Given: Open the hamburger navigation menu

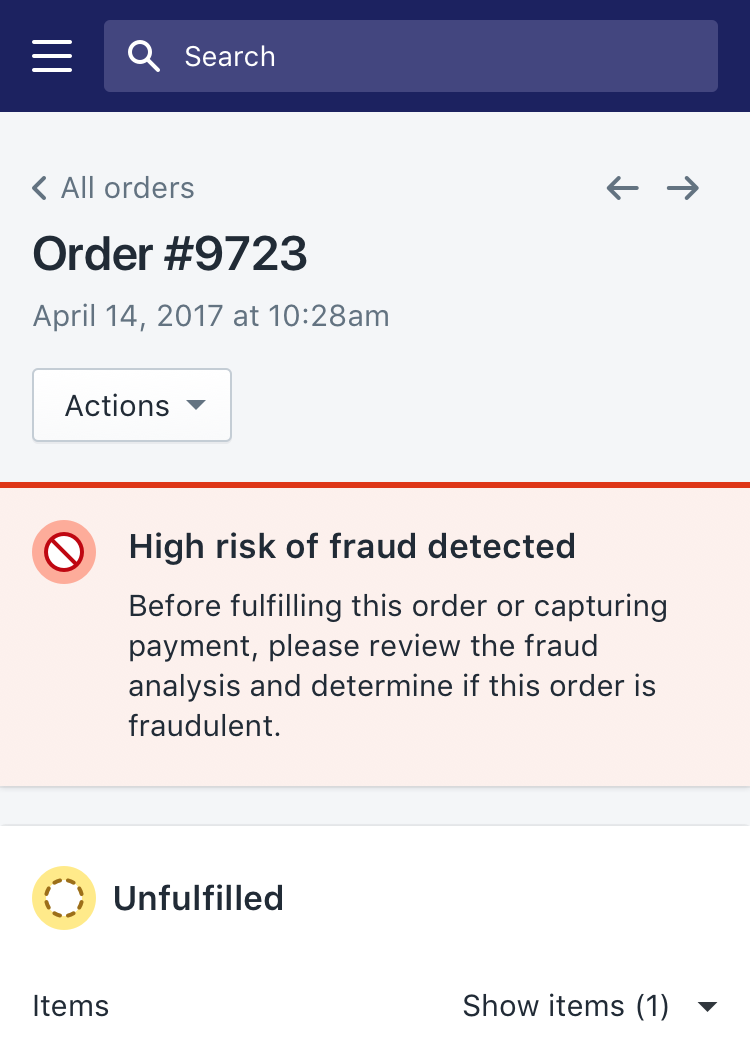Looking at the screenshot, I should [x=52, y=56].
